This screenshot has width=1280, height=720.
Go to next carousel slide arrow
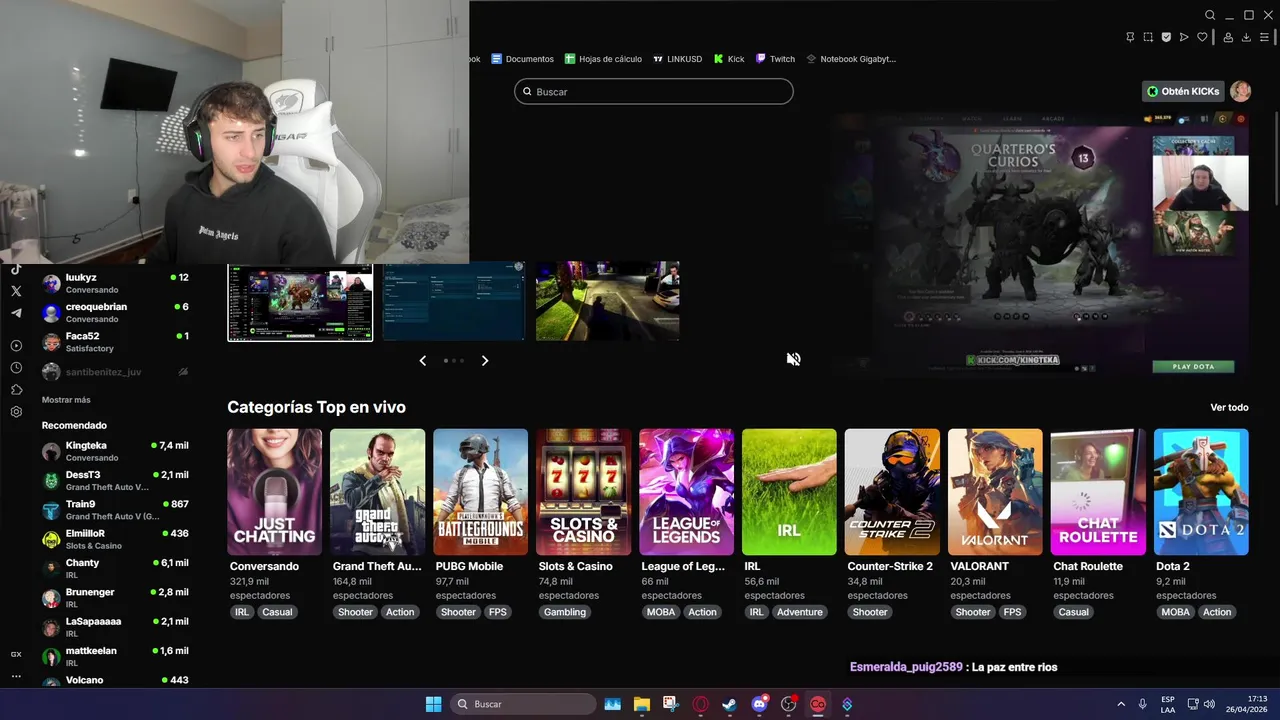coord(485,360)
